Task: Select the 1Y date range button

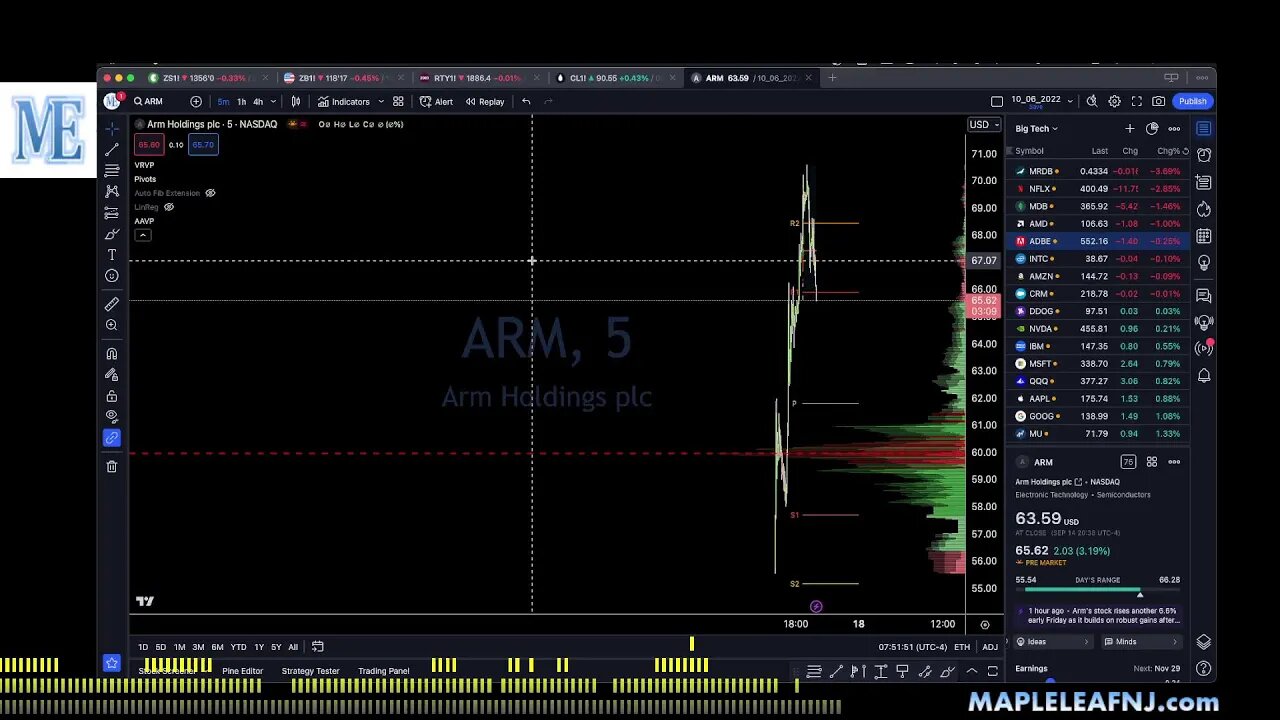Action: [x=259, y=647]
